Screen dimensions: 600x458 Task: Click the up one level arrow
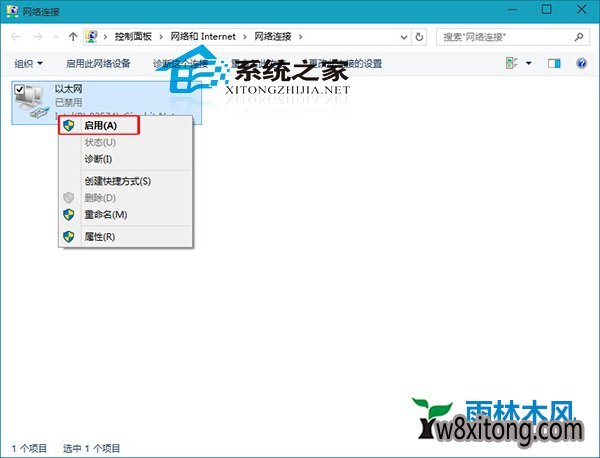pyautogui.click(x=73, y=36)
